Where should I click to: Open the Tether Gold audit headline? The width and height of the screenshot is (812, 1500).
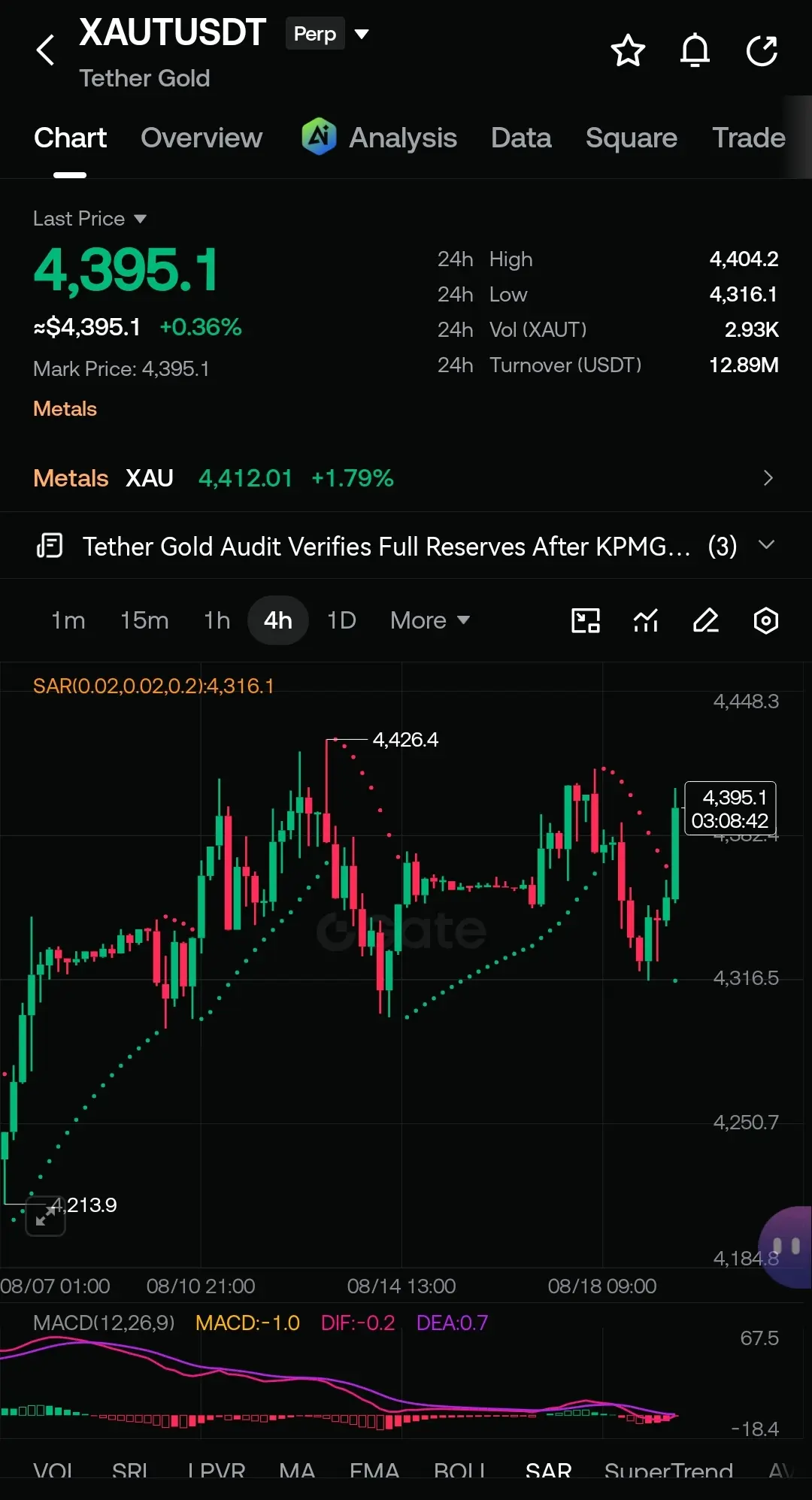(x=386, y=547)
